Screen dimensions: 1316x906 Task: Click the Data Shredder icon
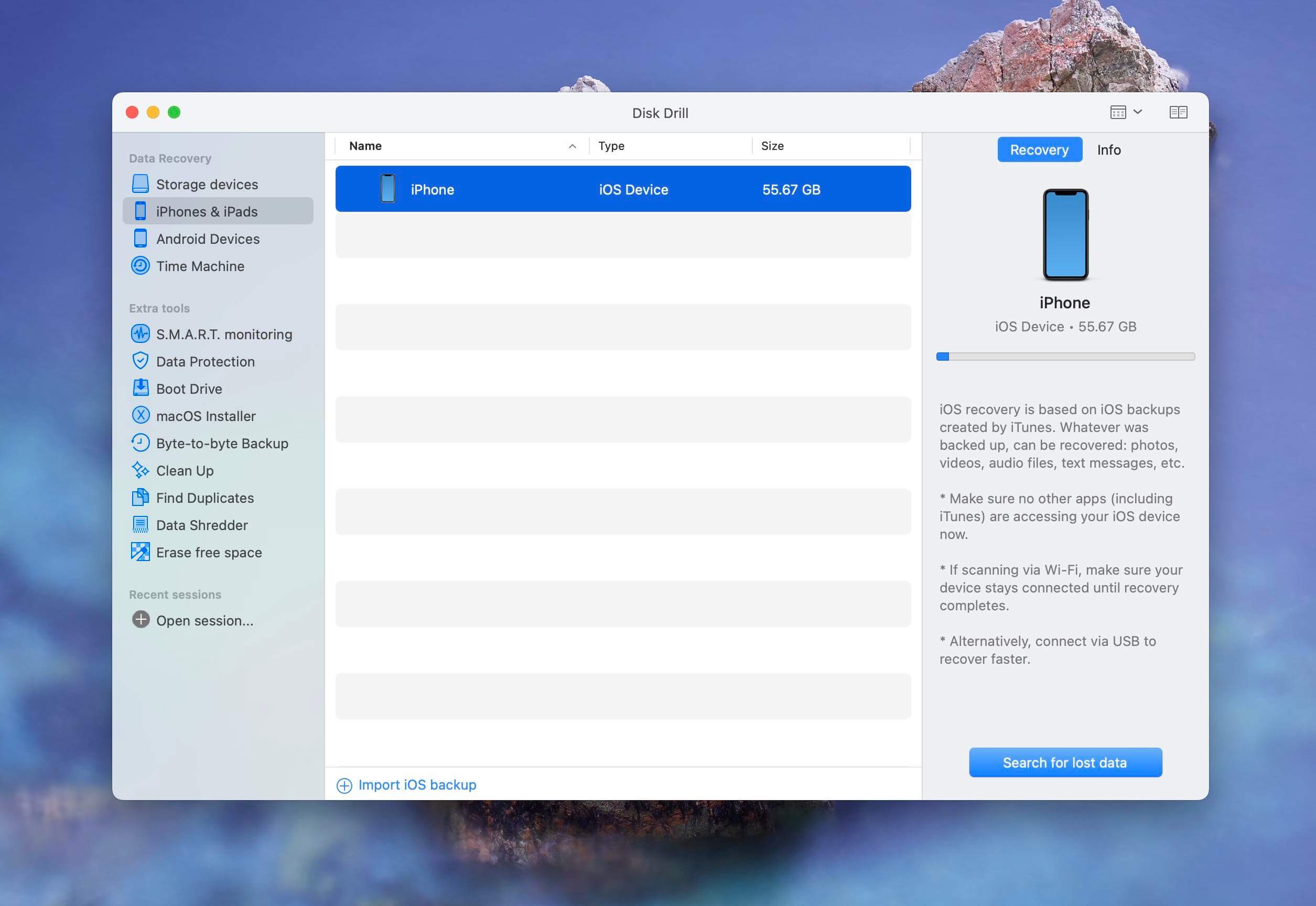pos(140,524)
